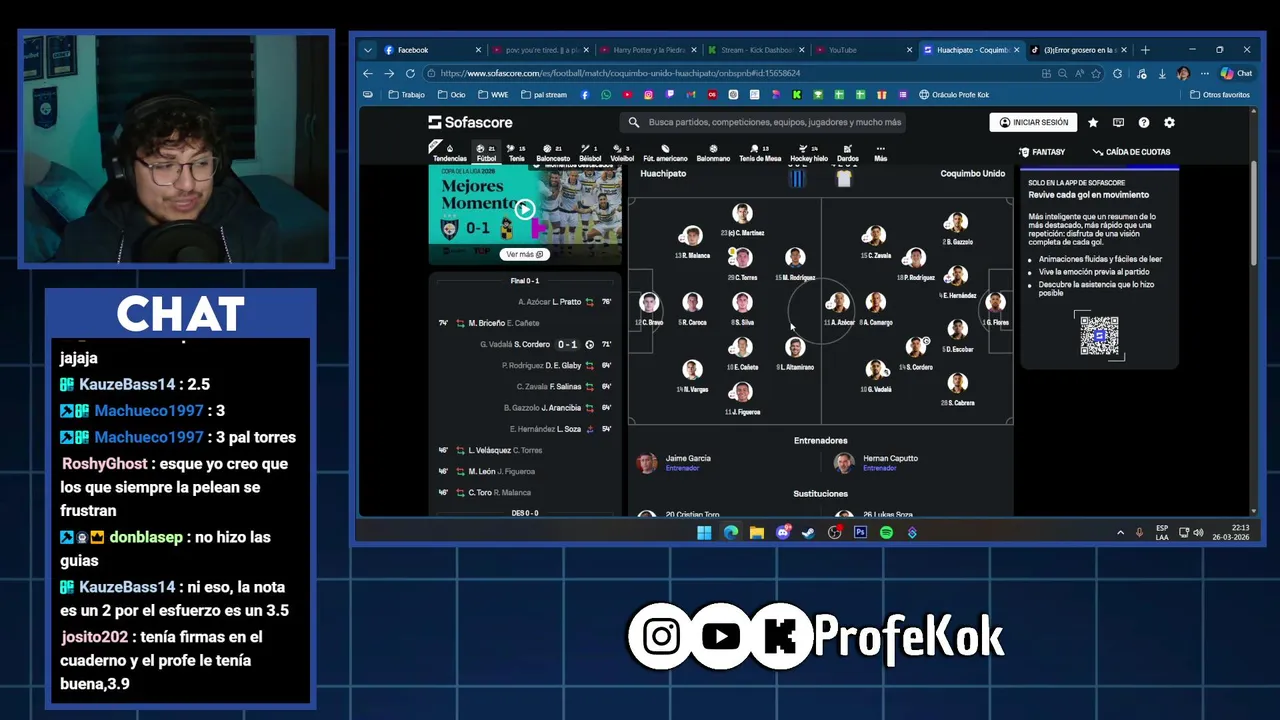Open the Windows Start button
The height and width of the screenshot is (720, 1280).
pyautogui.click(x=704, y=533)
